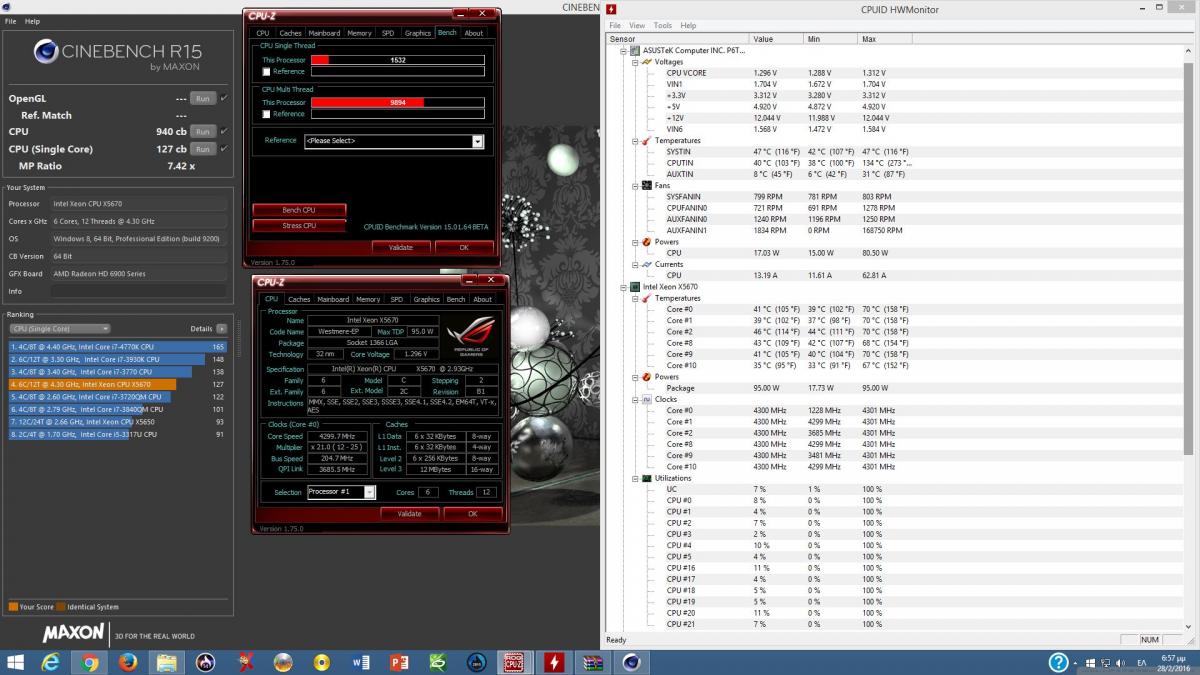Image resolution: width=1200 pixels, height=675 pixels.
Task: Click the volume icon in the system tray
Action: (x=1118, y=663)
